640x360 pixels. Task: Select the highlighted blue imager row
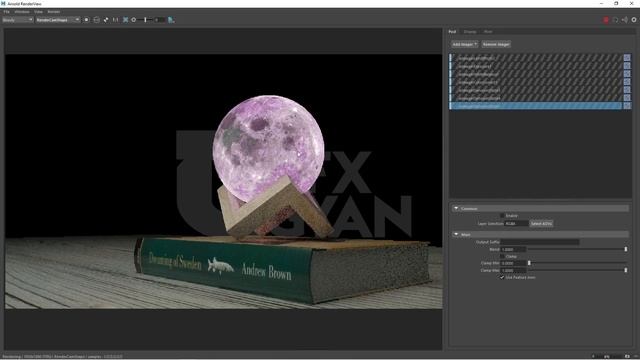click(x=536, y=105)
